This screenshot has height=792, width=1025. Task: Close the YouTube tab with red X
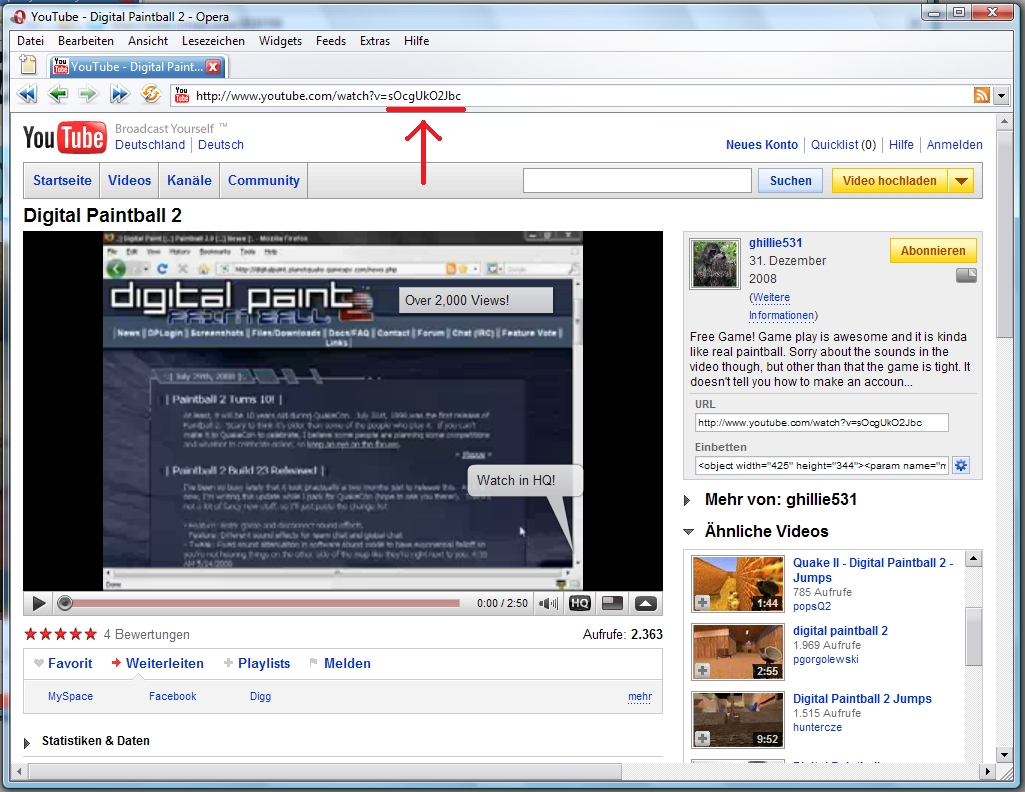point(213,67)
